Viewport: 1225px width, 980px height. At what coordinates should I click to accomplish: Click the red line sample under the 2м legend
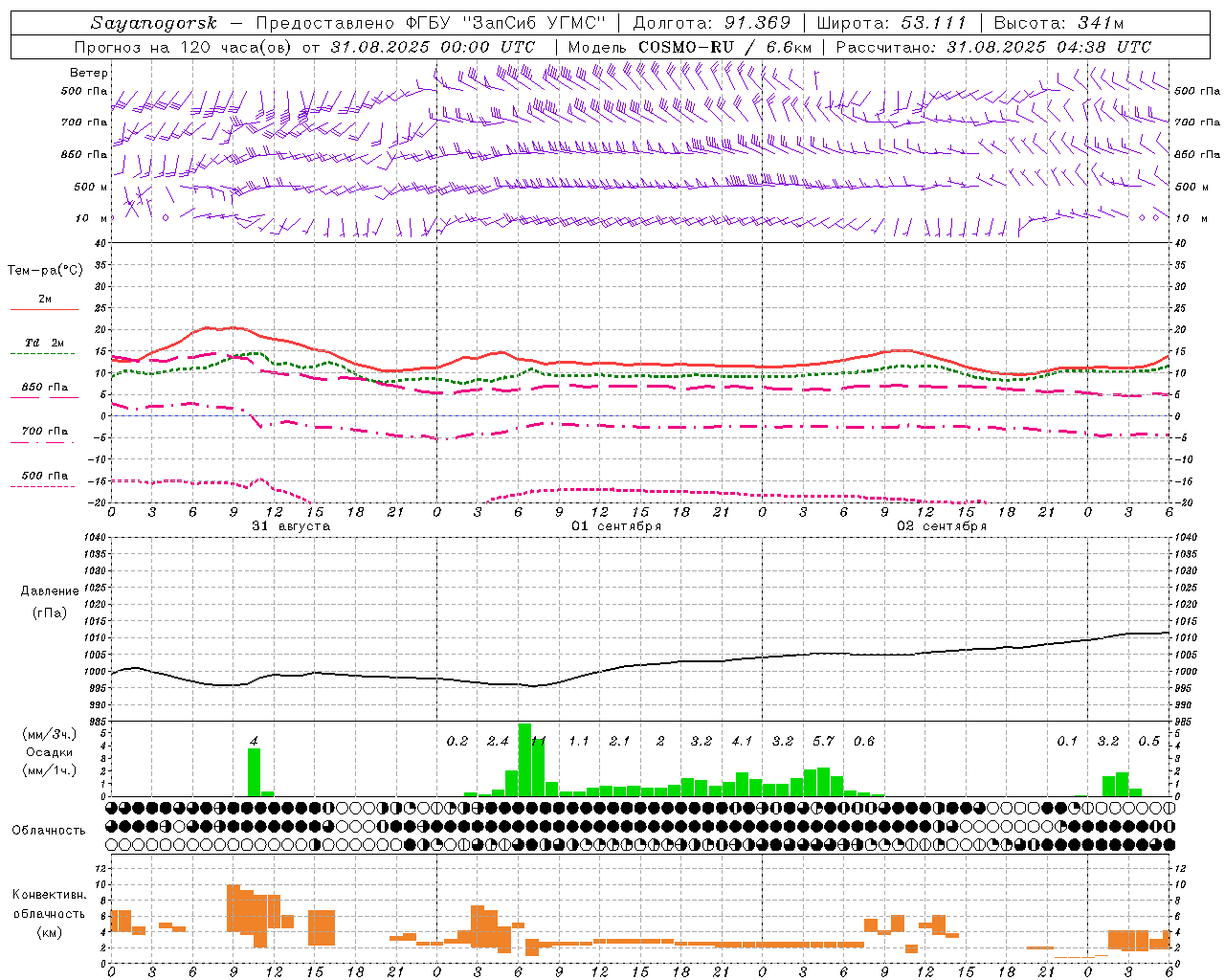coord(44,310)
